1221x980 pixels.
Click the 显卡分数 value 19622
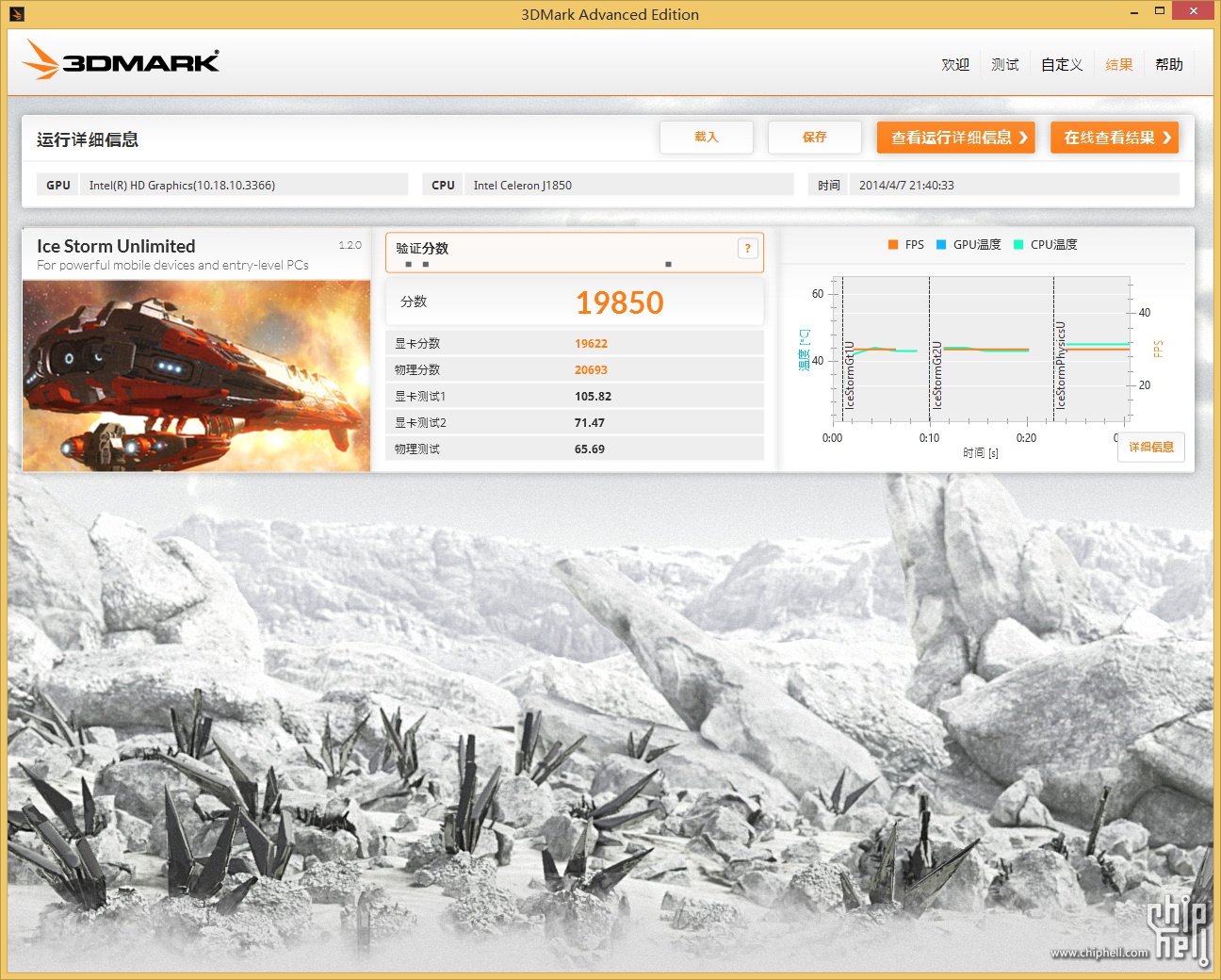click(x=591, y=344)
